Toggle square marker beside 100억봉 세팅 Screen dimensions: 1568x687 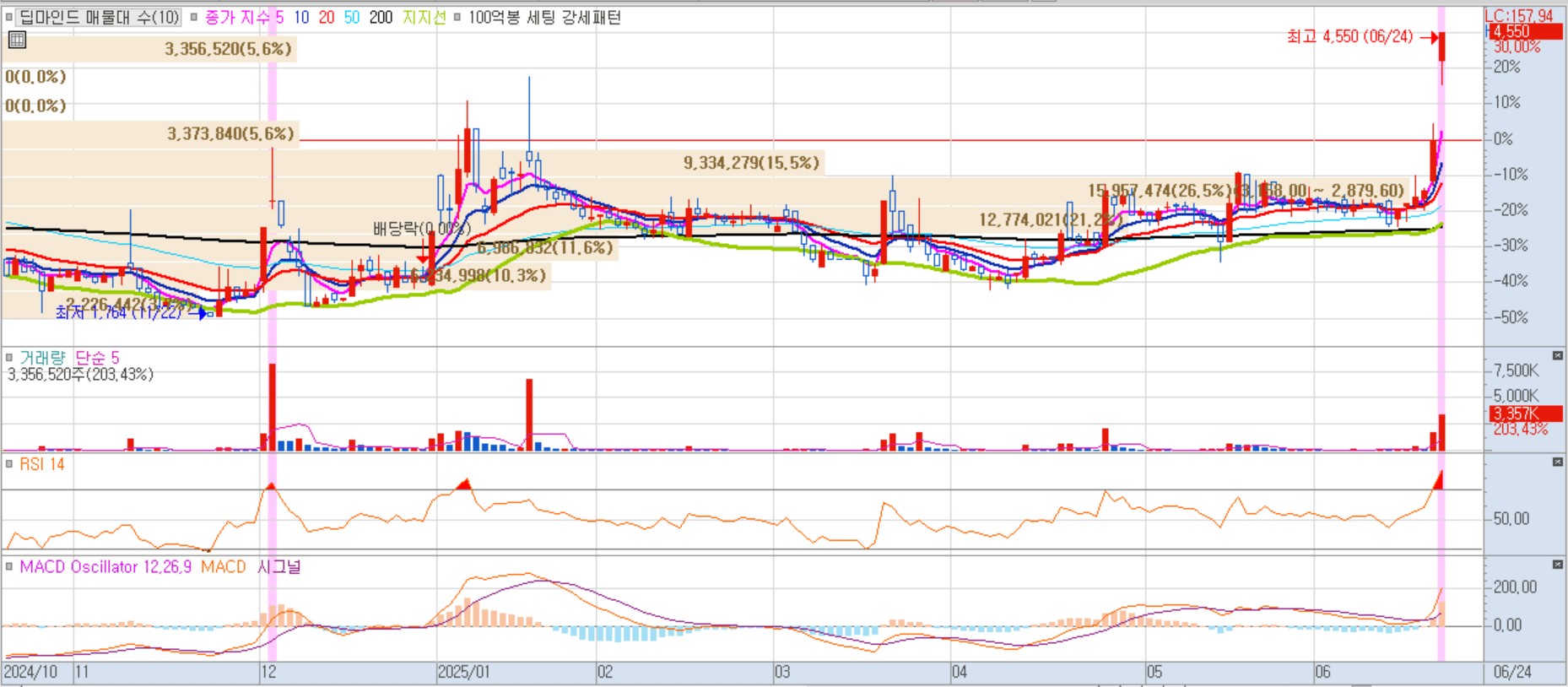[457, 17]
